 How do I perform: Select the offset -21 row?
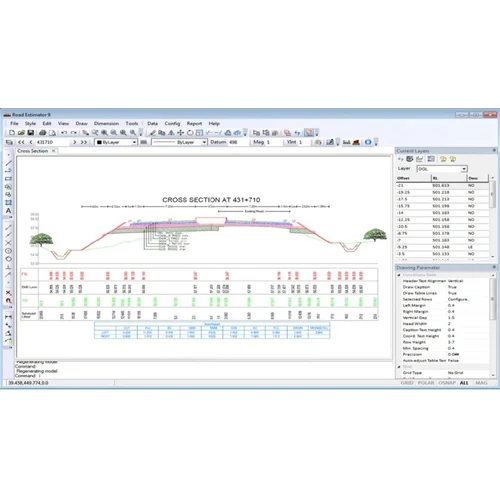[x=443, y=185]
